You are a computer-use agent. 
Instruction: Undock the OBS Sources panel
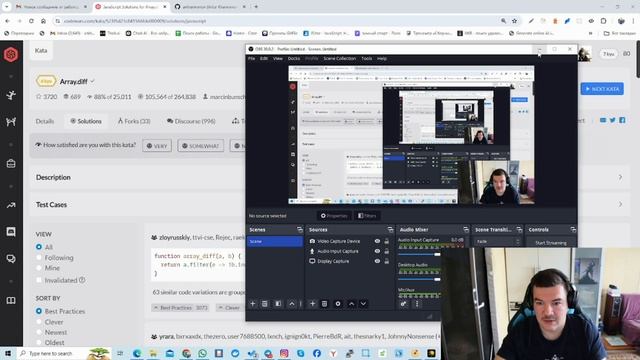[390, 230]
